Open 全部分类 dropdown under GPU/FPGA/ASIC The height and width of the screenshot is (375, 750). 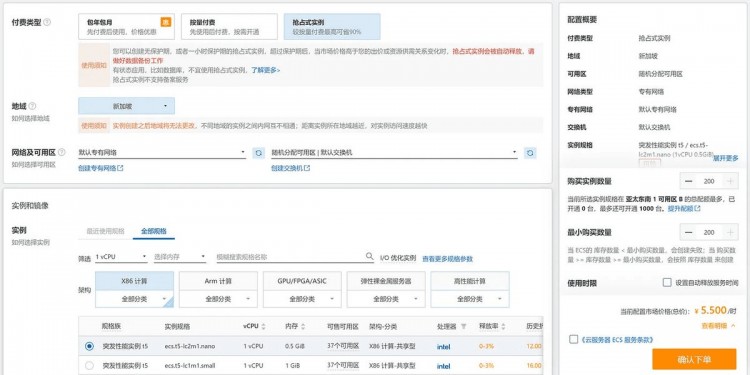[302, 299]
